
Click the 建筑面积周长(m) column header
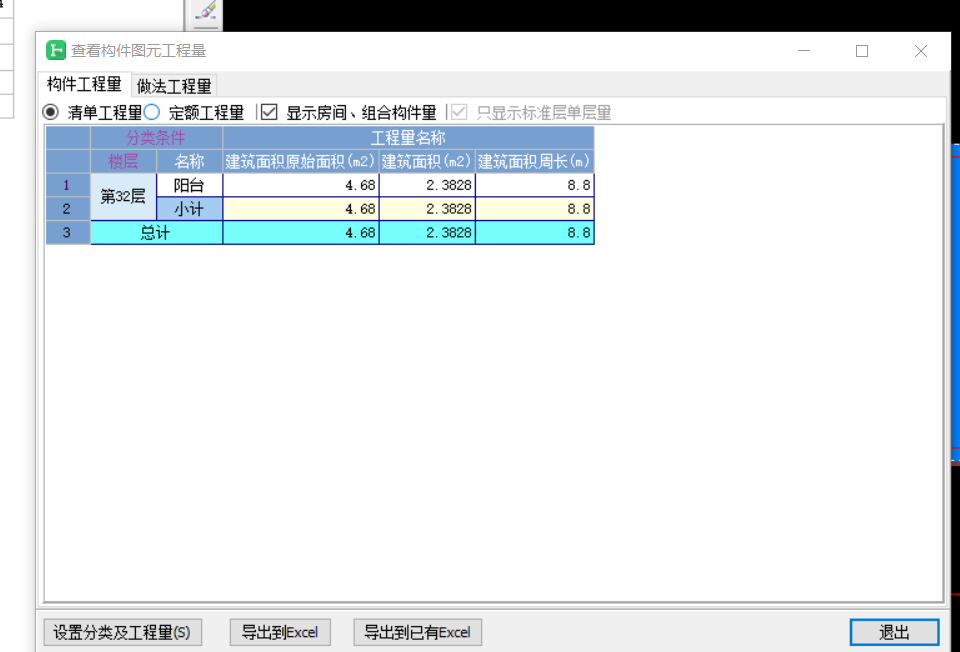534,161
